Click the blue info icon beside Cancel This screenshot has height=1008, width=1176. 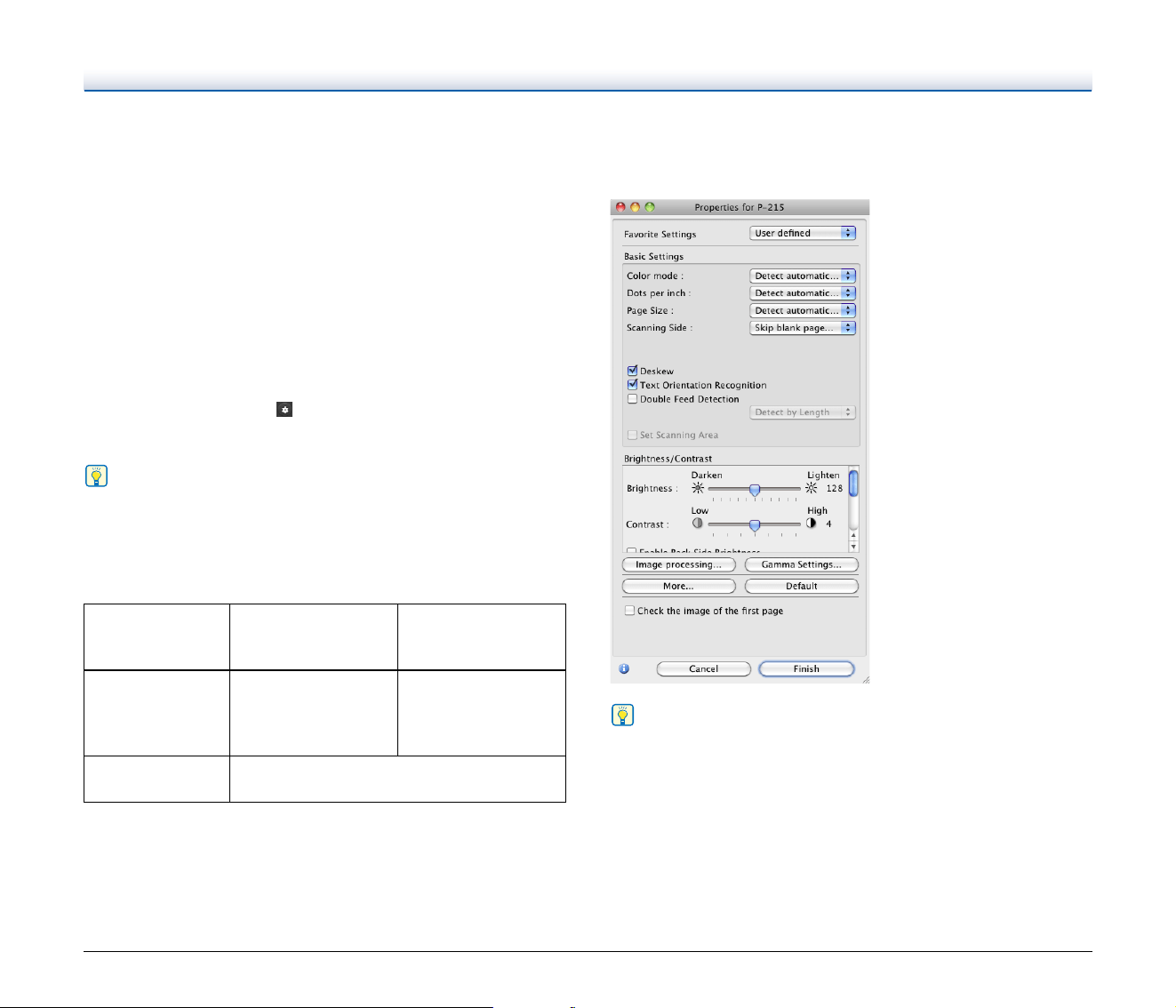click(624, 668)
